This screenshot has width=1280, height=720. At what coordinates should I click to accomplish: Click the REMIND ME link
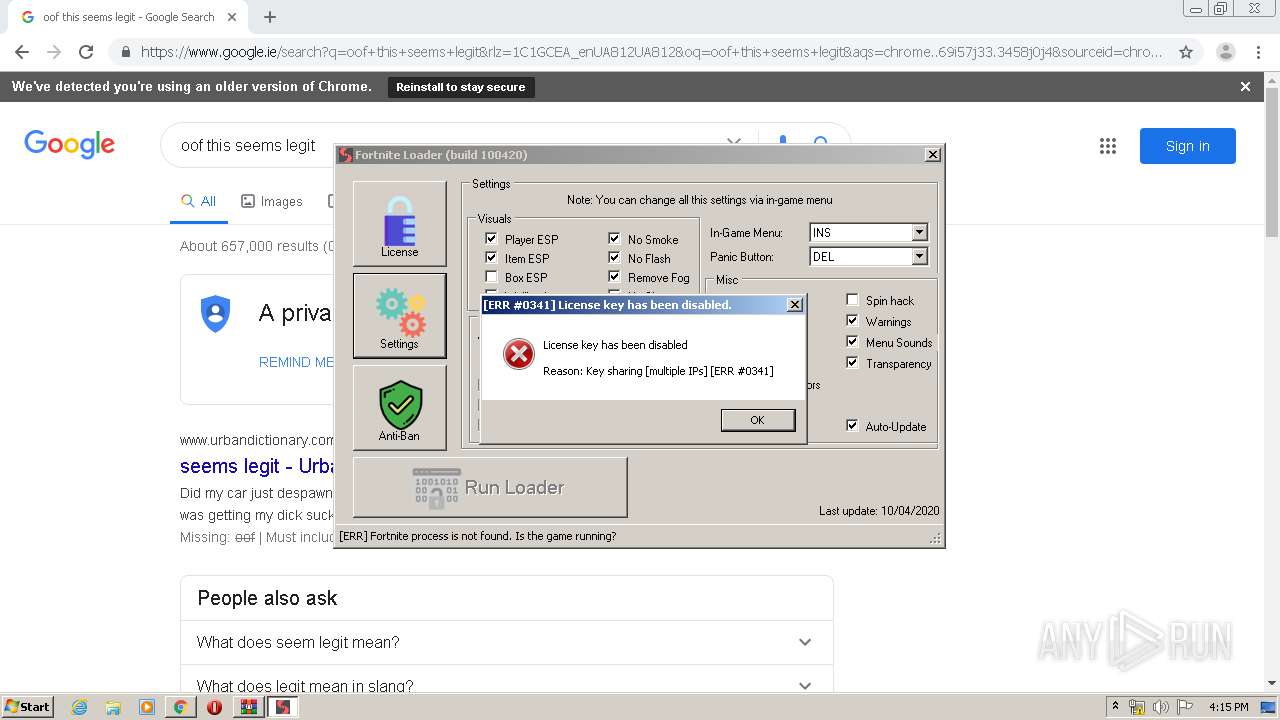click(x=296, y=362)
